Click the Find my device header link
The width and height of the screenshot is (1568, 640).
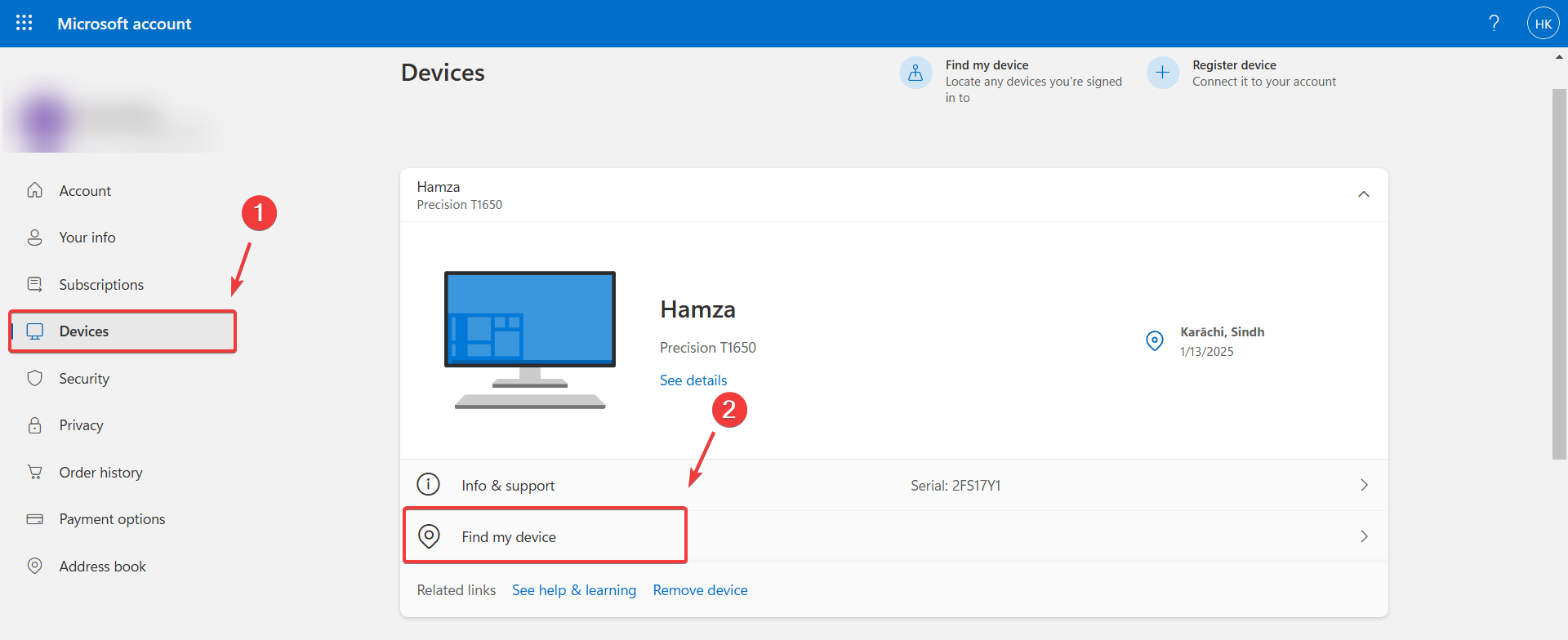pos(987,65)
